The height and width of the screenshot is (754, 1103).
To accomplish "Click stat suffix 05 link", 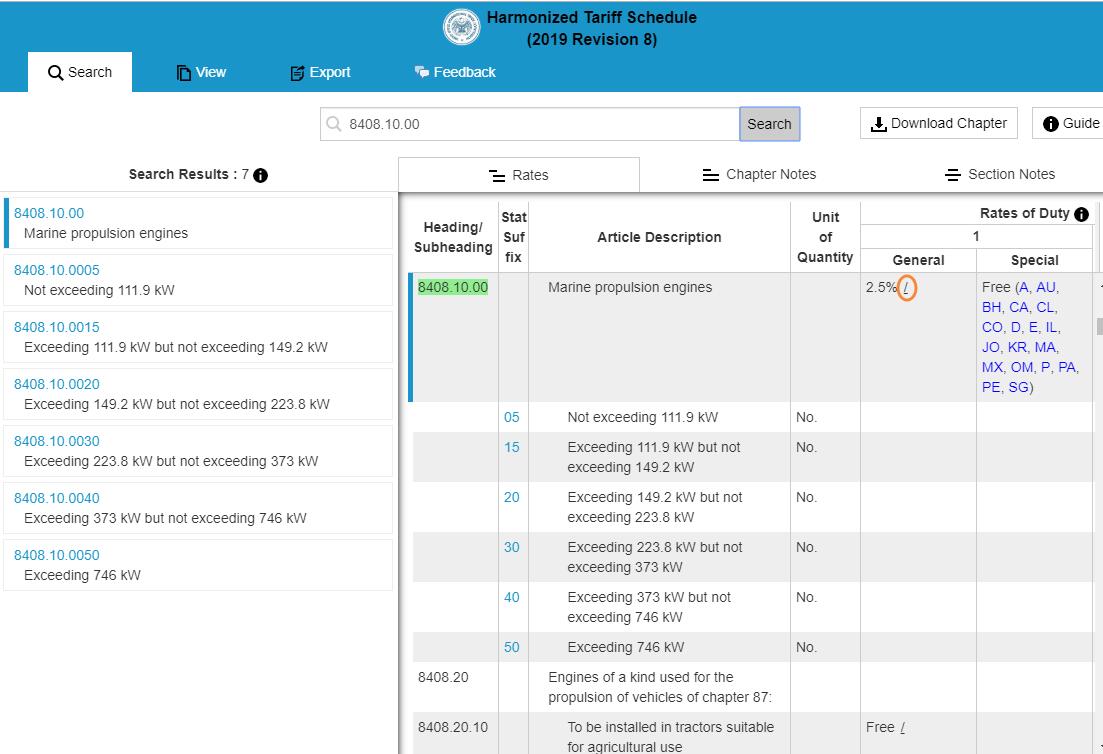I will pos(511,417).
